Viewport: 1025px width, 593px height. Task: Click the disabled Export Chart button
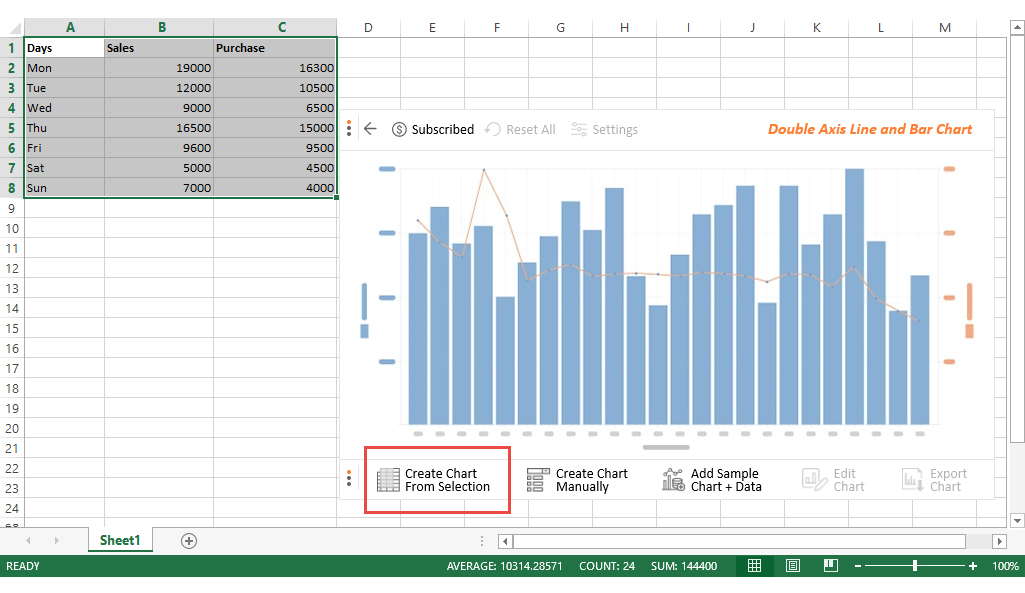pyautogui.click(x=934, y=480)
